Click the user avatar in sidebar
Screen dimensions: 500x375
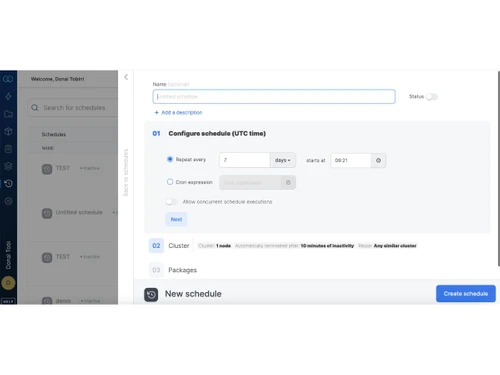[x=8, y=283]
